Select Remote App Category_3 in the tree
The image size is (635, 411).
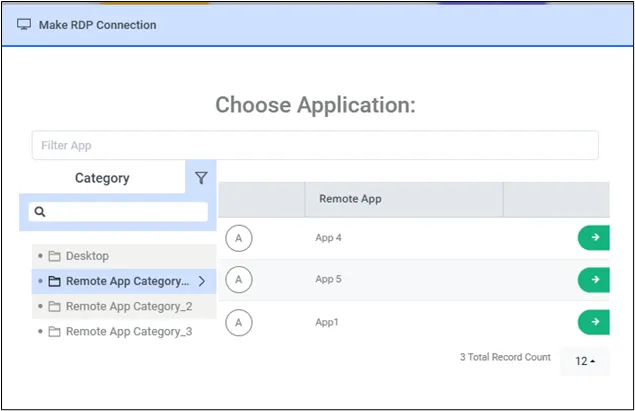click(x=124, y=332)
